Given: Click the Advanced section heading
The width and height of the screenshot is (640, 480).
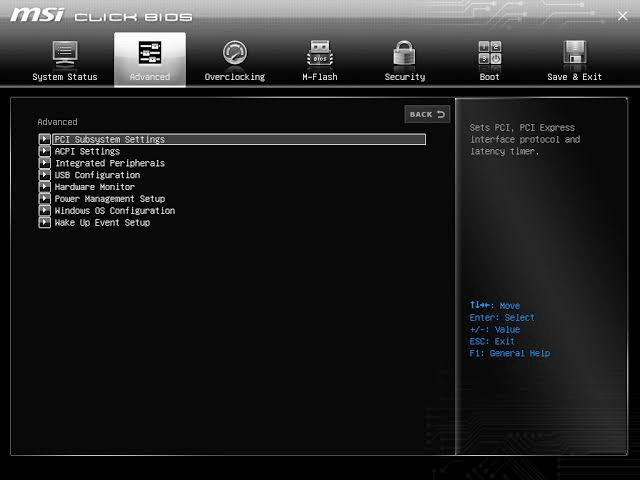Looking at the screenshot, I should pos(57,122).
